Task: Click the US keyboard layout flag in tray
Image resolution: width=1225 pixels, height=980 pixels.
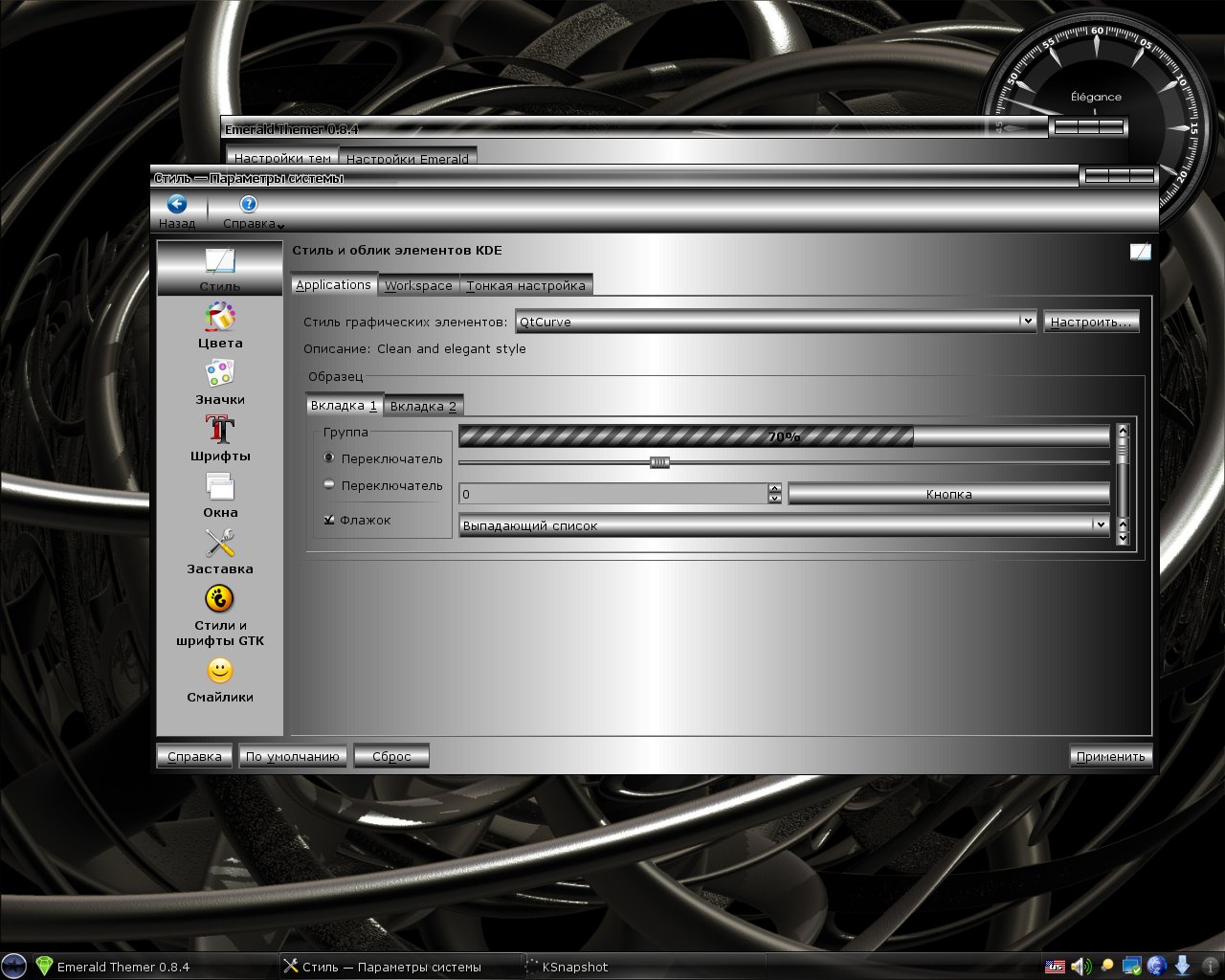Action: [x=1055, y=967]
